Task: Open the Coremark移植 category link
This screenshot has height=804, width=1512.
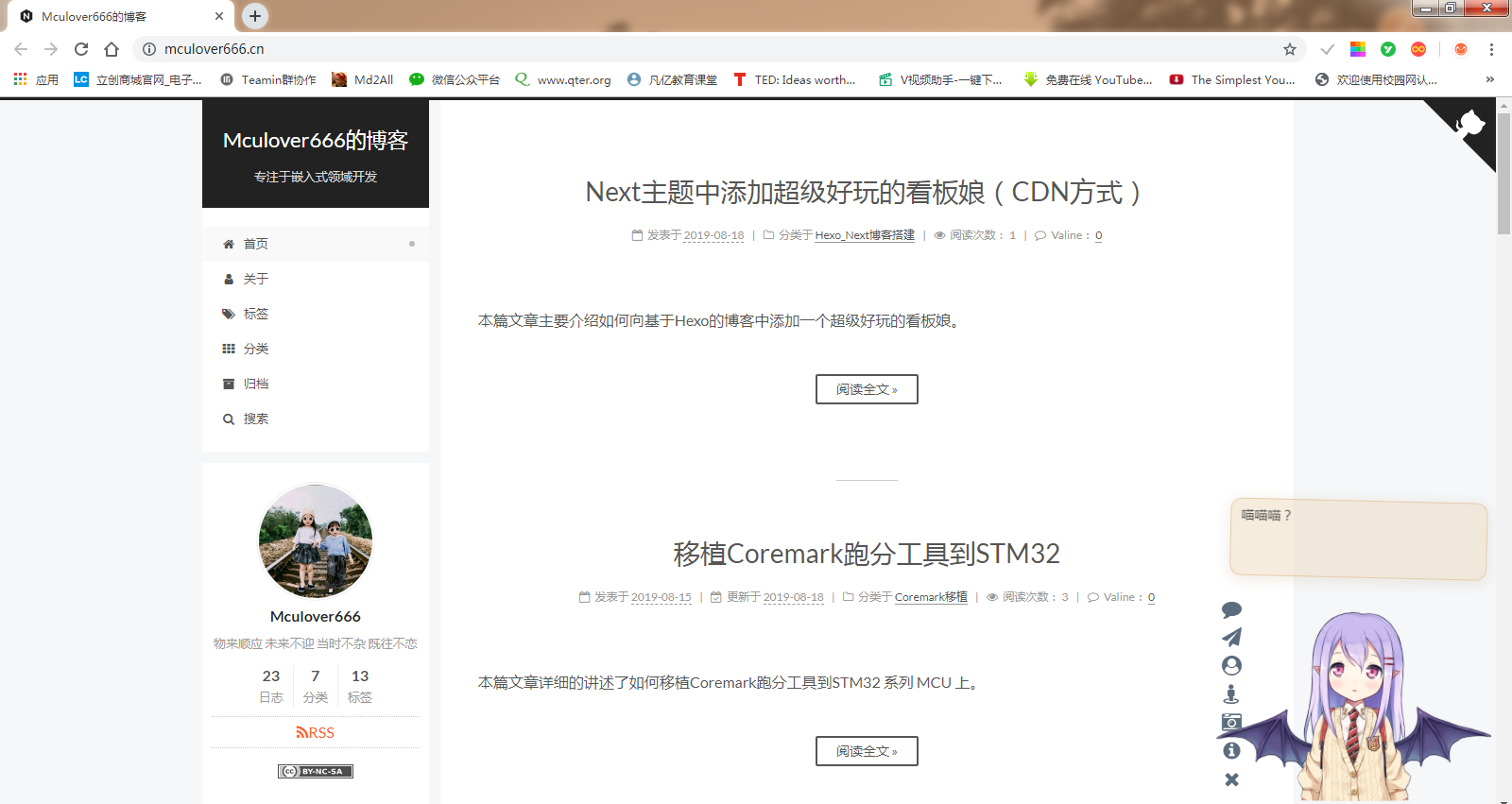Action: 931,597
